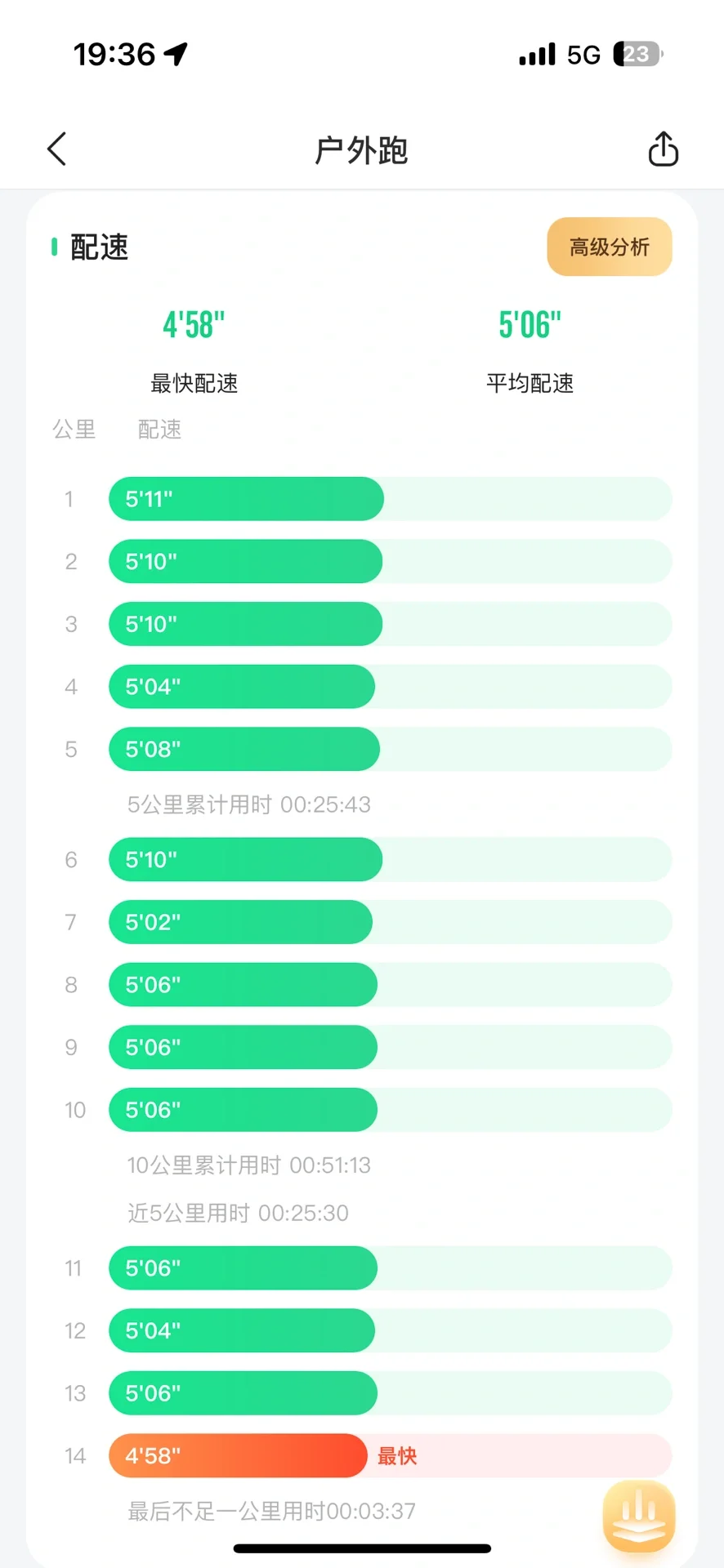Select kilometer 1 pace bar 5'11"
The width and height of the screenshot is (724, 1568).
(246, 499)
